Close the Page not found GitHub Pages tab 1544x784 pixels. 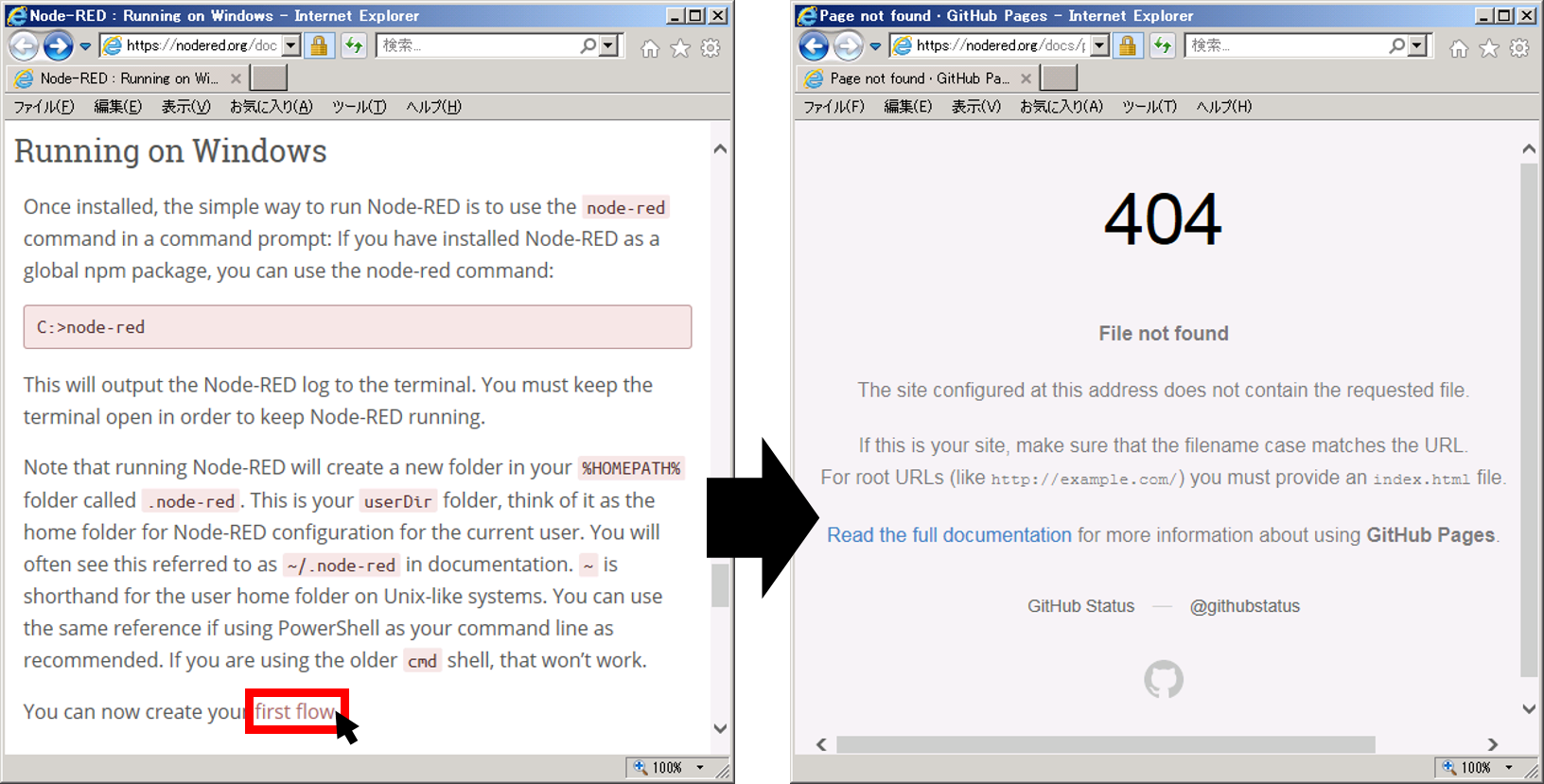point(1026,78)
